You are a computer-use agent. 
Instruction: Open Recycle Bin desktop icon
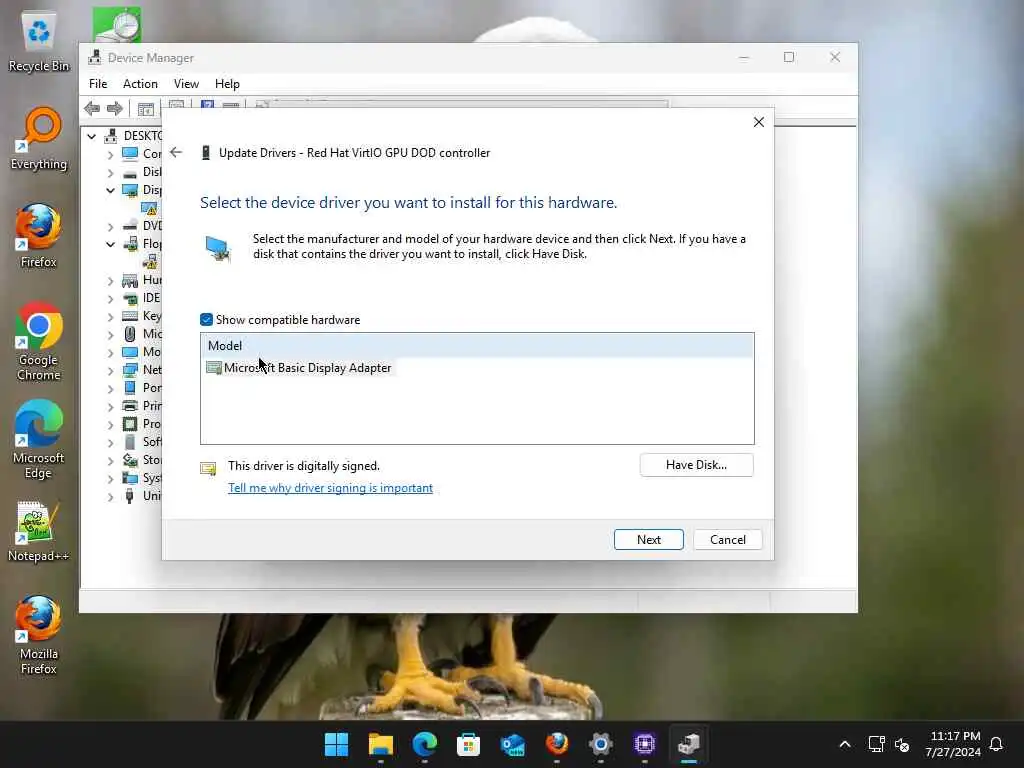point(39,42)
